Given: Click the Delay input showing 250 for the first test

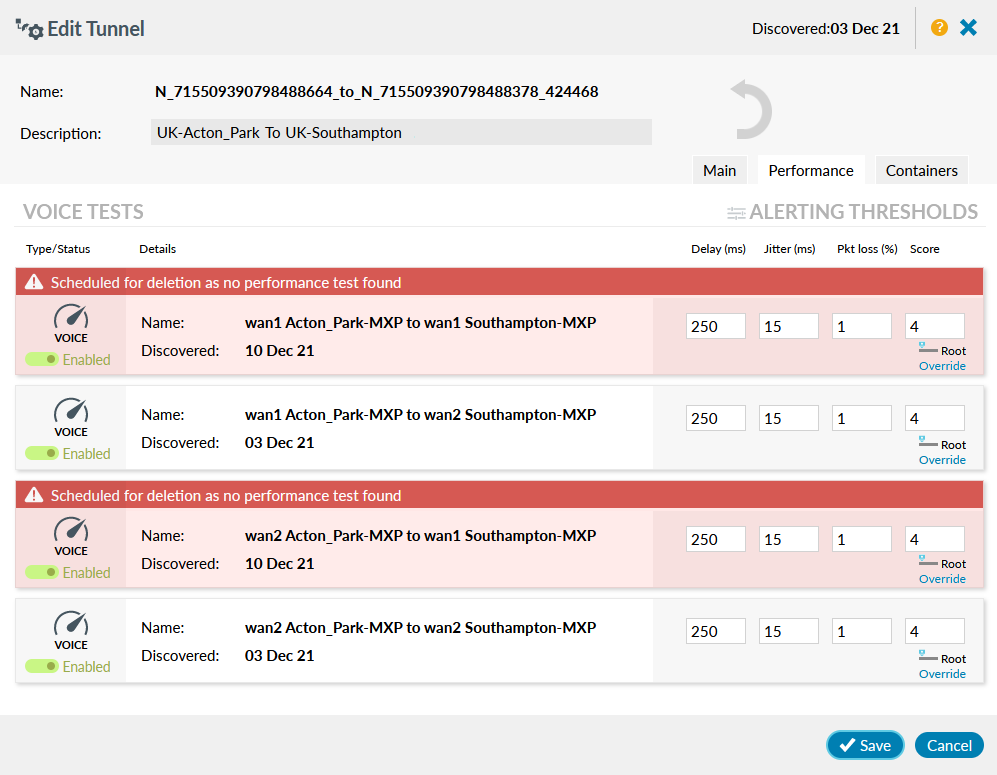Looking at the screenshot, I should 715,325.
